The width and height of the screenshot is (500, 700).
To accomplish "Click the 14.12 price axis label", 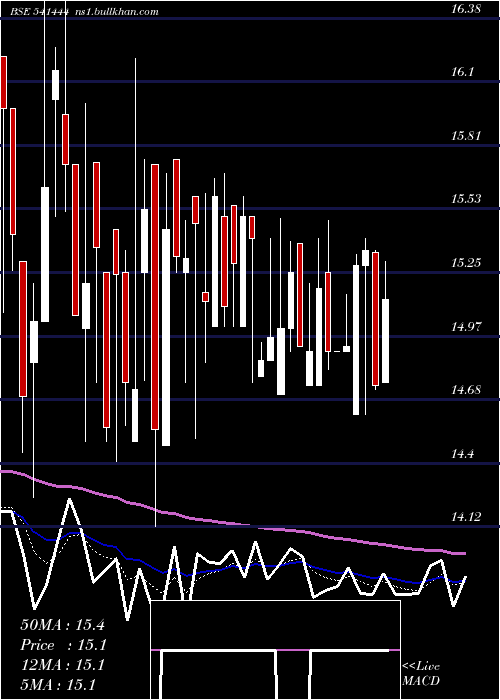I will point(466,517).
